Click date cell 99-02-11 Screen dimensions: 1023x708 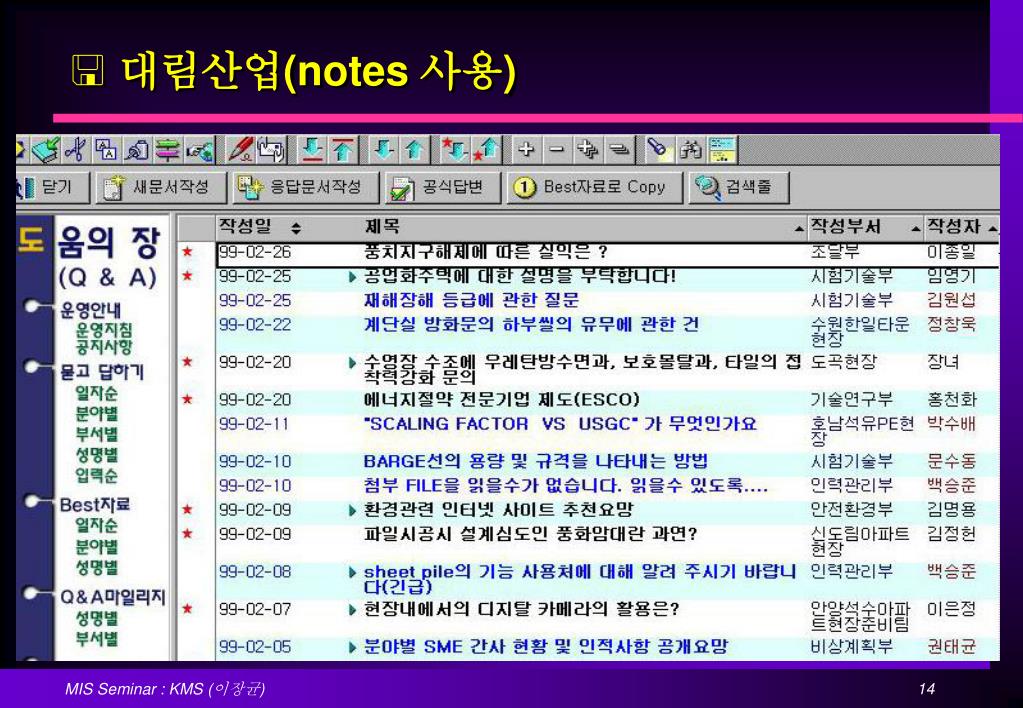[x=254, y=423]
